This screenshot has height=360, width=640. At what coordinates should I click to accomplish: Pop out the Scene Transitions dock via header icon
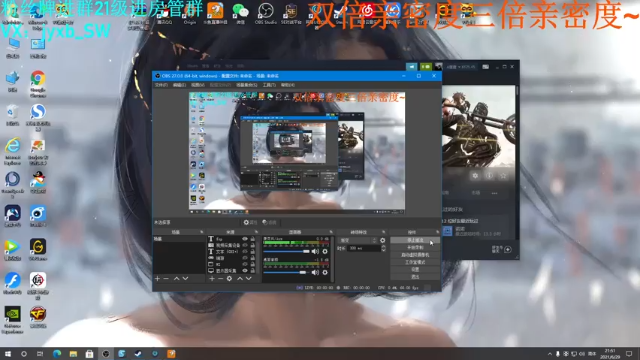[383, 232]
